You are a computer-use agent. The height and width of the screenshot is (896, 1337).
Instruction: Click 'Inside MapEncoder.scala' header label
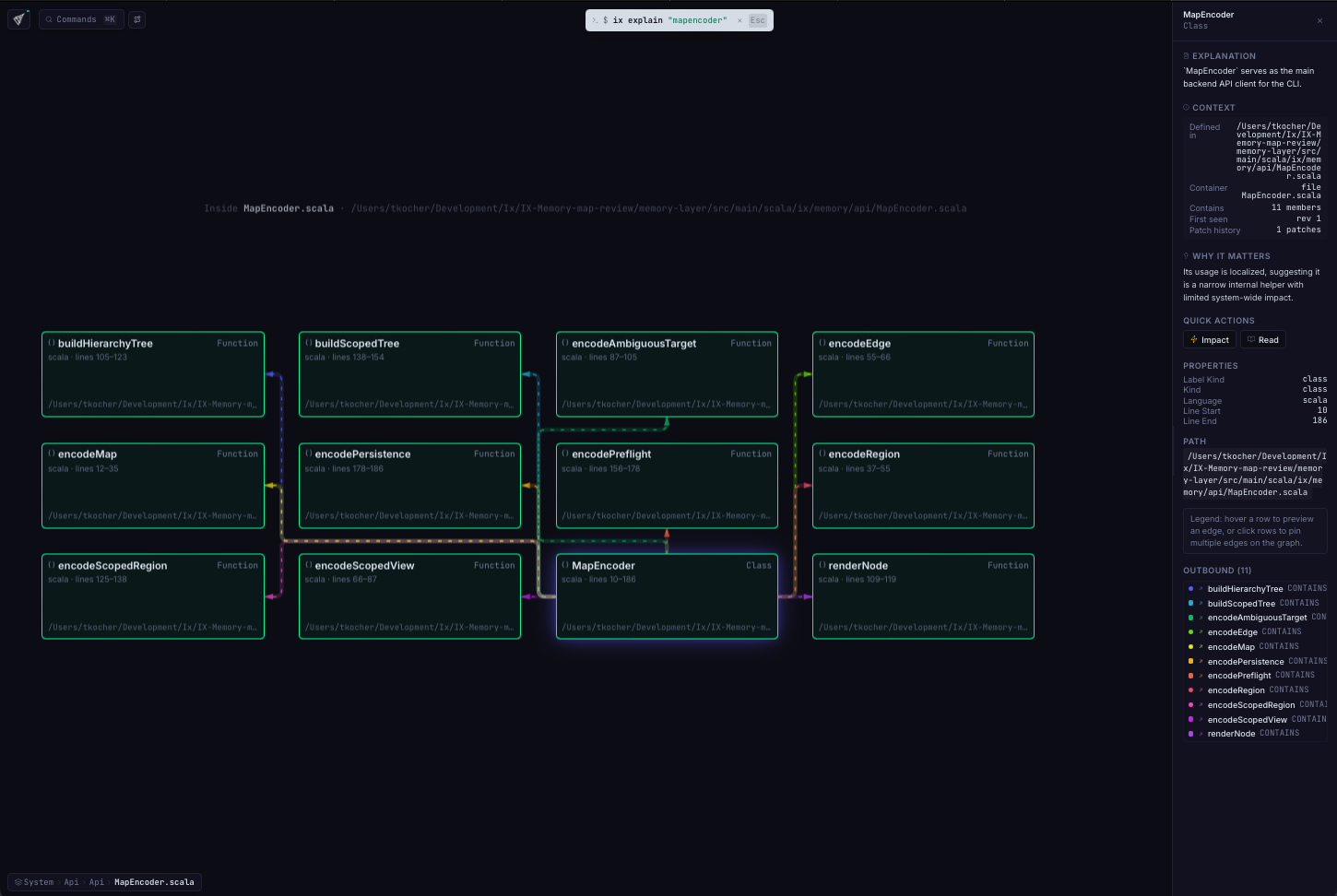268,208
